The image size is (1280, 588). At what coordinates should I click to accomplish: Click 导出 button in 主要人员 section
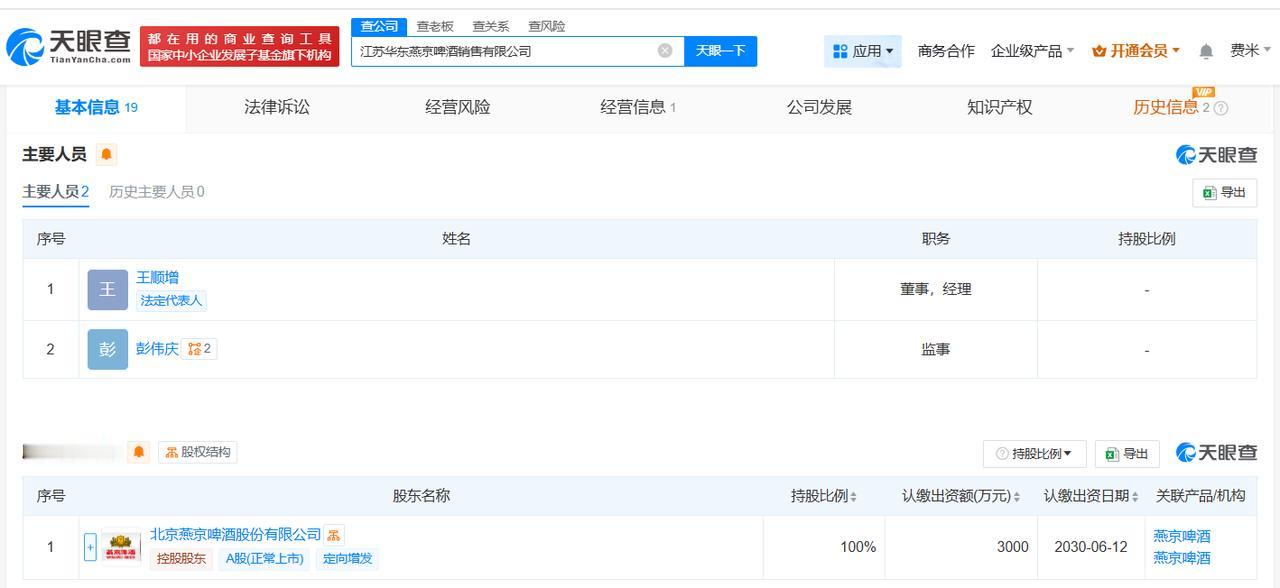(x=1224, y=193)
